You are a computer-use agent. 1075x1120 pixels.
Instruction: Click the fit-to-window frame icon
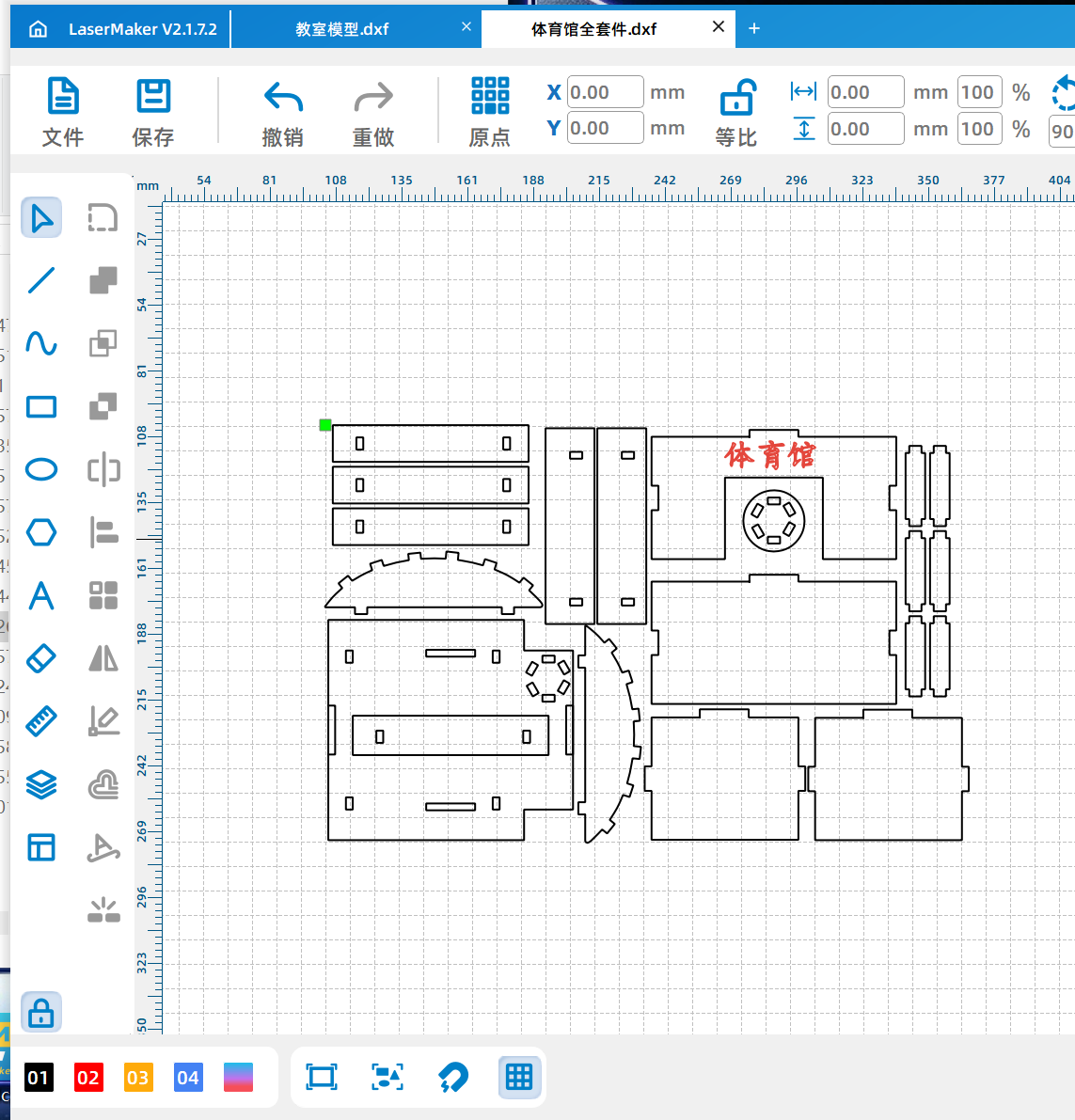(x=322, y=1077)
